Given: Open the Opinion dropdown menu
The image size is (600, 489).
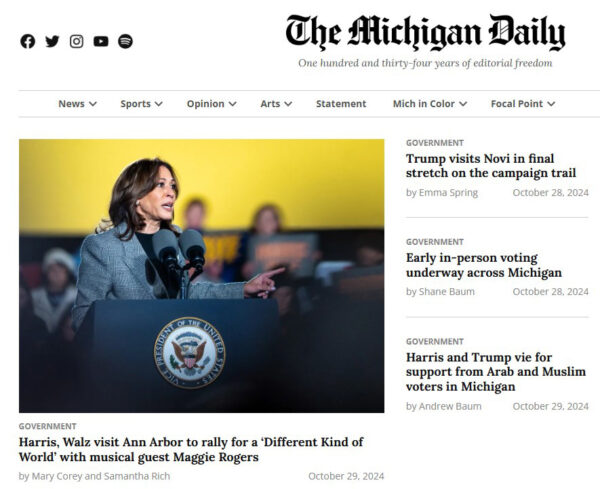Looking at the screenshot, I should 211,104.
